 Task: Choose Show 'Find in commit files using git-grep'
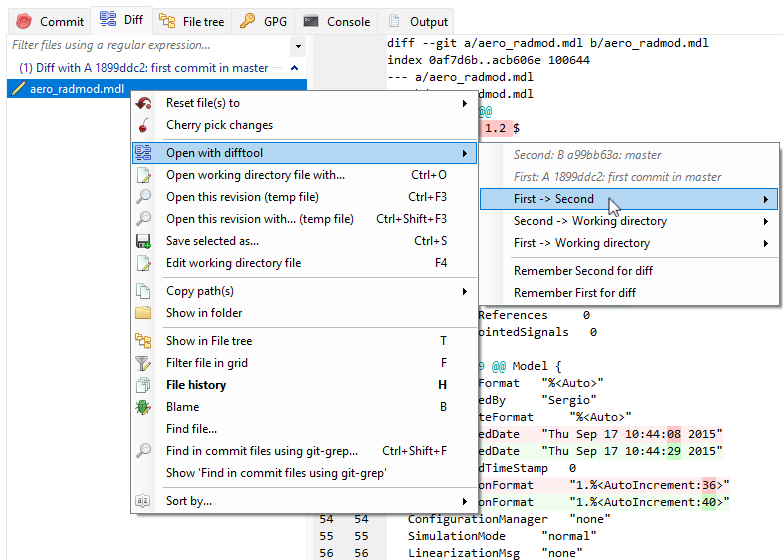point(305,473)
